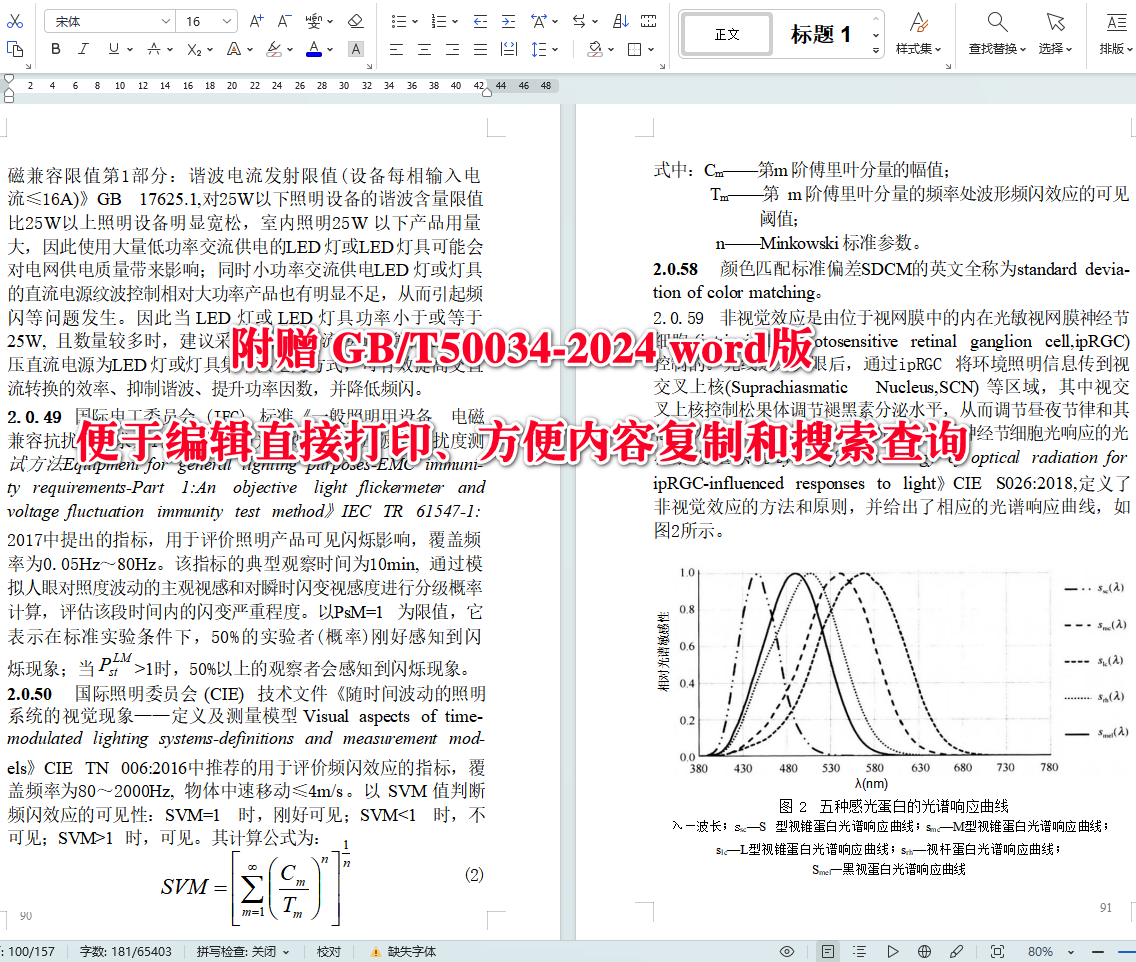Open the font name combo box 宋体

click(109, 22)
